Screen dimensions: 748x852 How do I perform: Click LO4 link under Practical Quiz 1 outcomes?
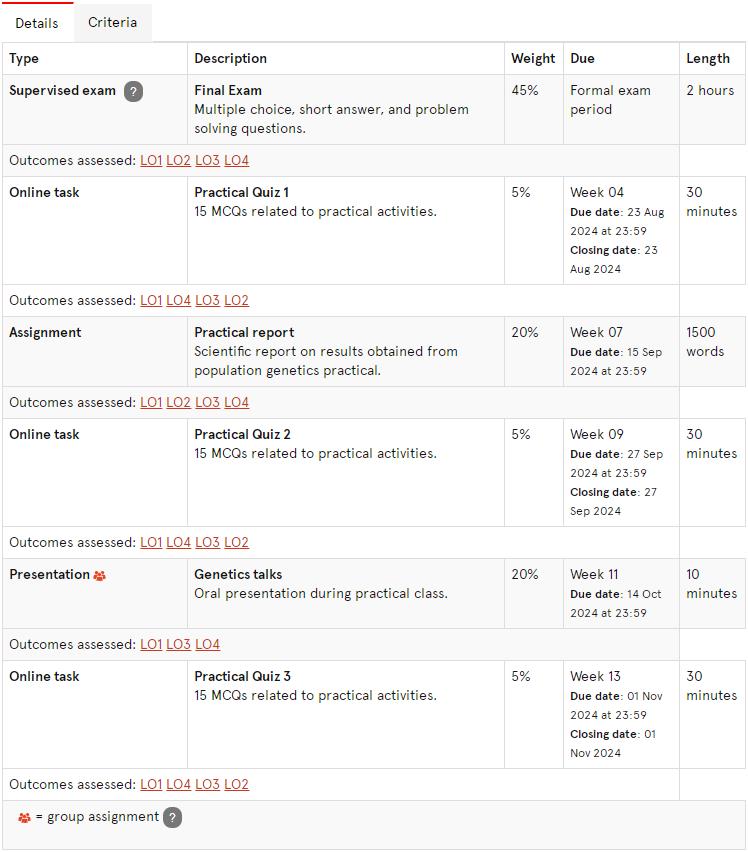coord(178,300)
